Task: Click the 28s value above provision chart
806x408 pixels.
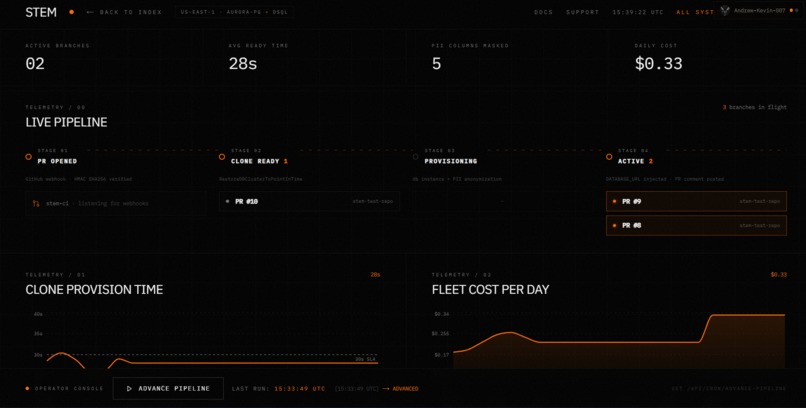Action: coord(375,275)
